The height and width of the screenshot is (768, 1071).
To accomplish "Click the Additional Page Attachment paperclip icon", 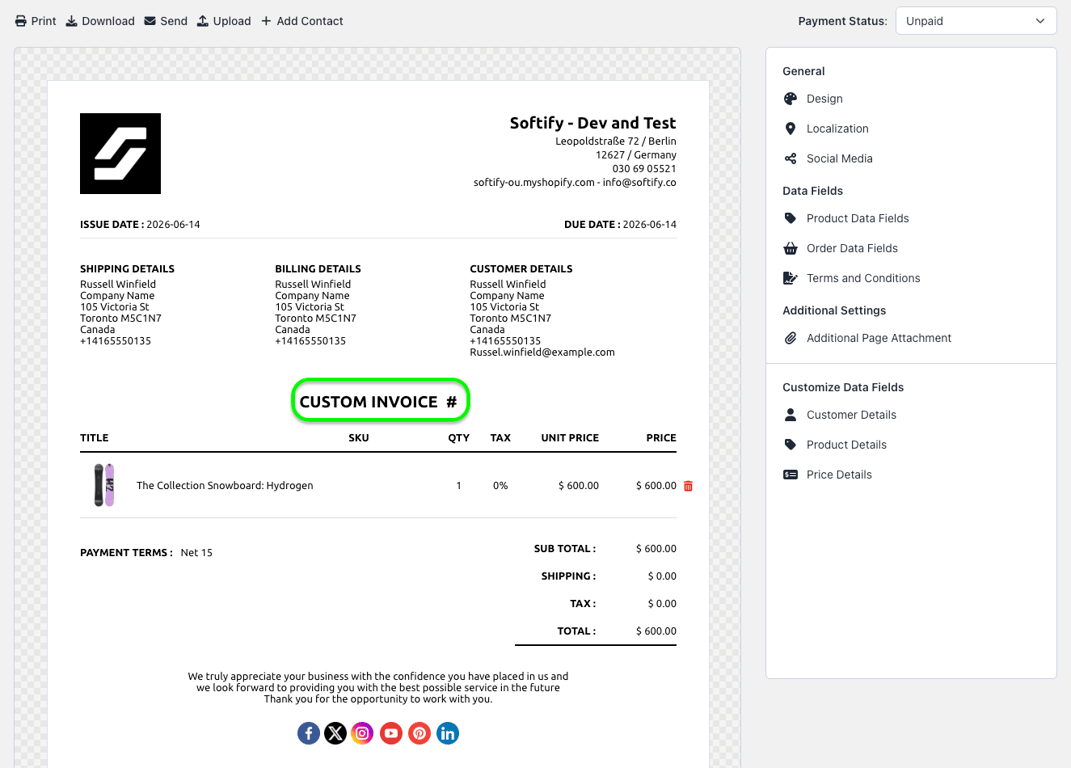I will pos(790,338).
